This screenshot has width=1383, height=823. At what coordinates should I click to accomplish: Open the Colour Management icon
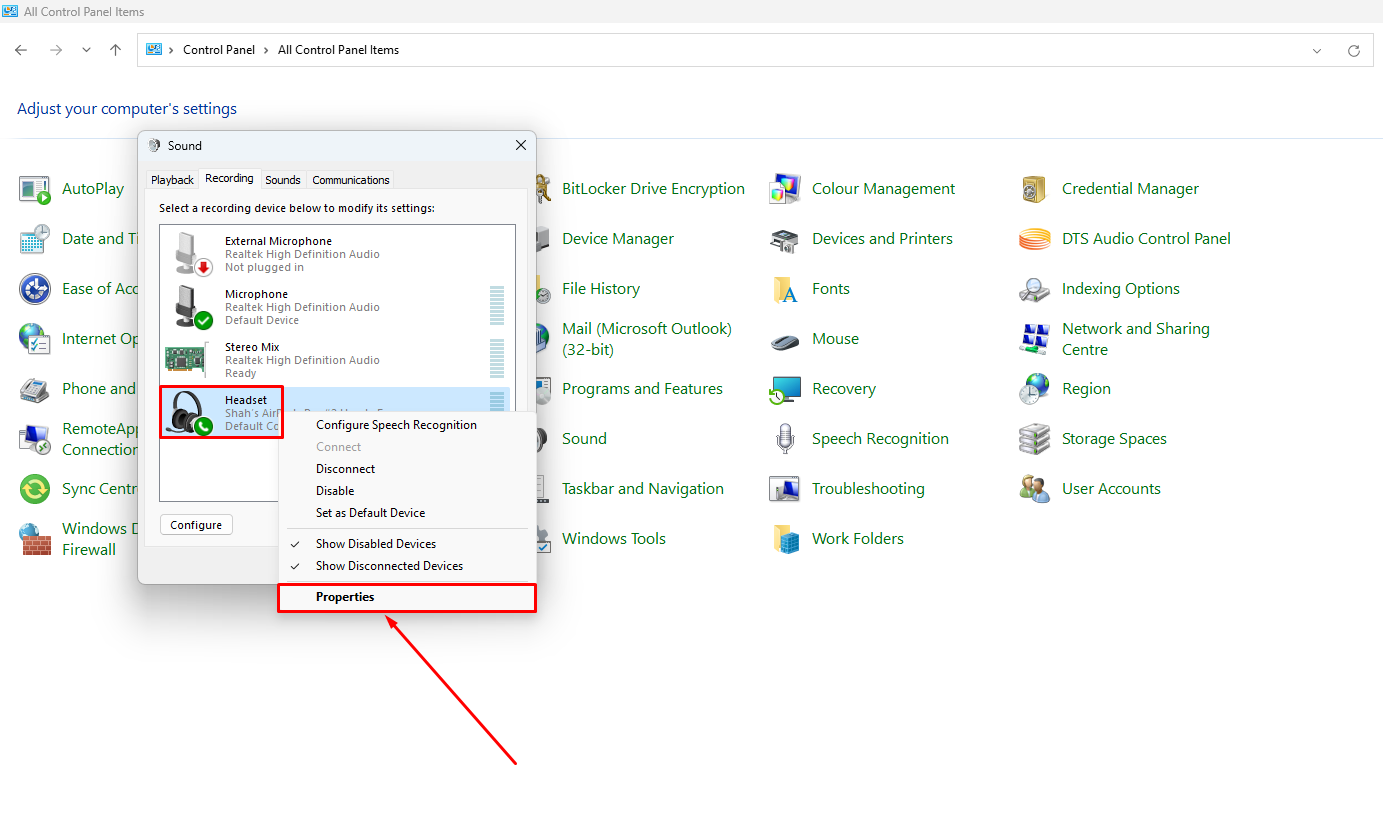[x=785, y=189]
